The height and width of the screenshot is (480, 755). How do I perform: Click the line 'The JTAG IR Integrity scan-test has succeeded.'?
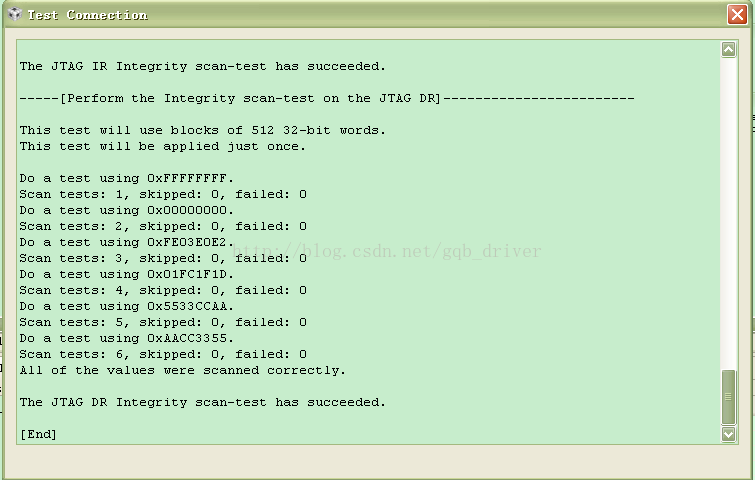click(x=202, y=66)
